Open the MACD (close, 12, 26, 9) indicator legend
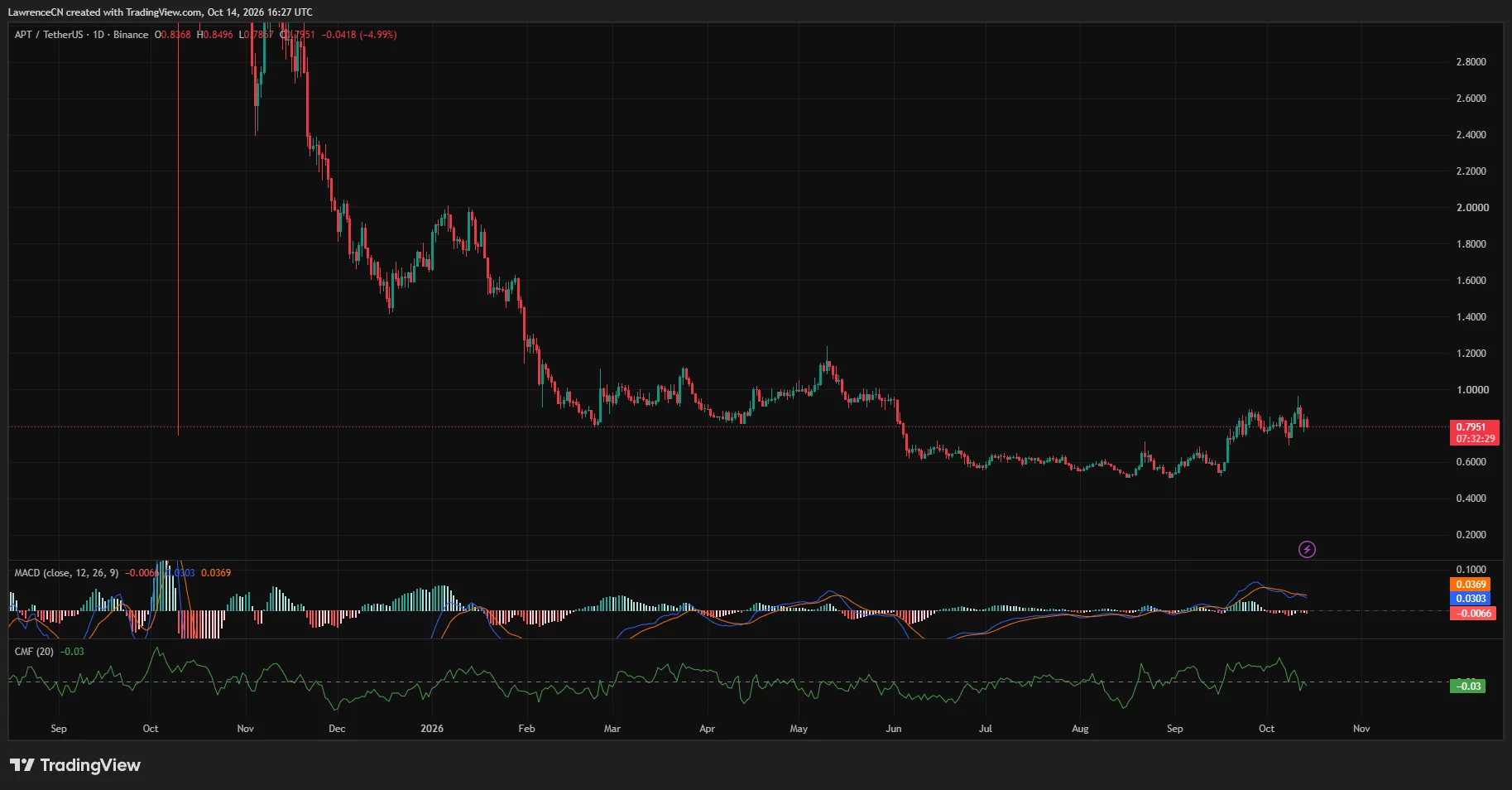1512x790 pixels. [x=66, y=573]
